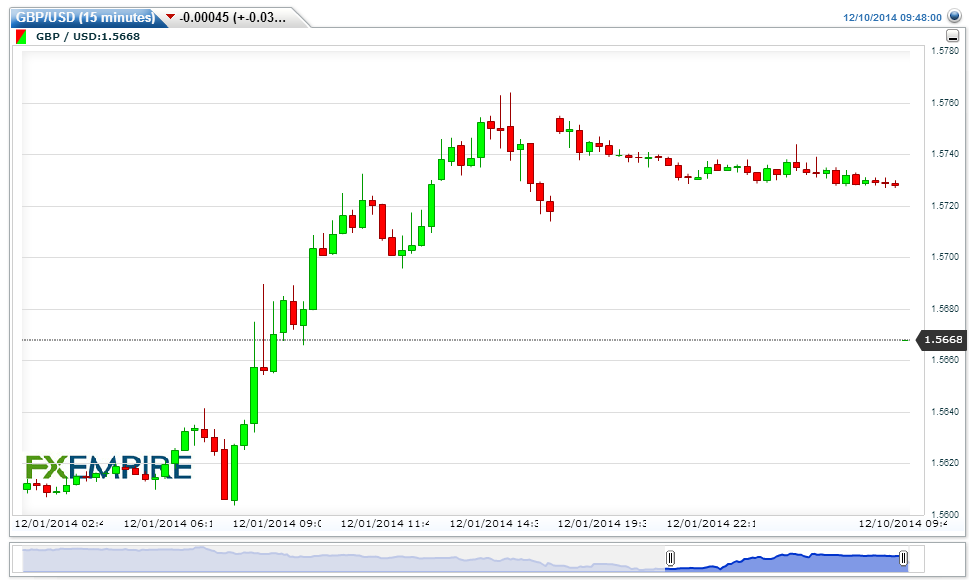Click the 12/01/2014 22:1 x-axis label

coord(711,523)
